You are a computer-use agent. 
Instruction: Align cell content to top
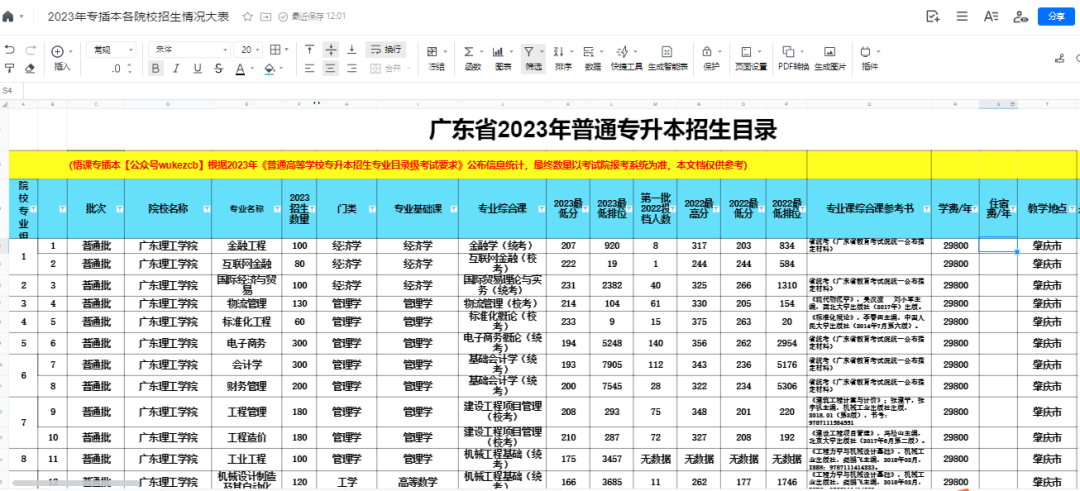click(x=310, y=50)
